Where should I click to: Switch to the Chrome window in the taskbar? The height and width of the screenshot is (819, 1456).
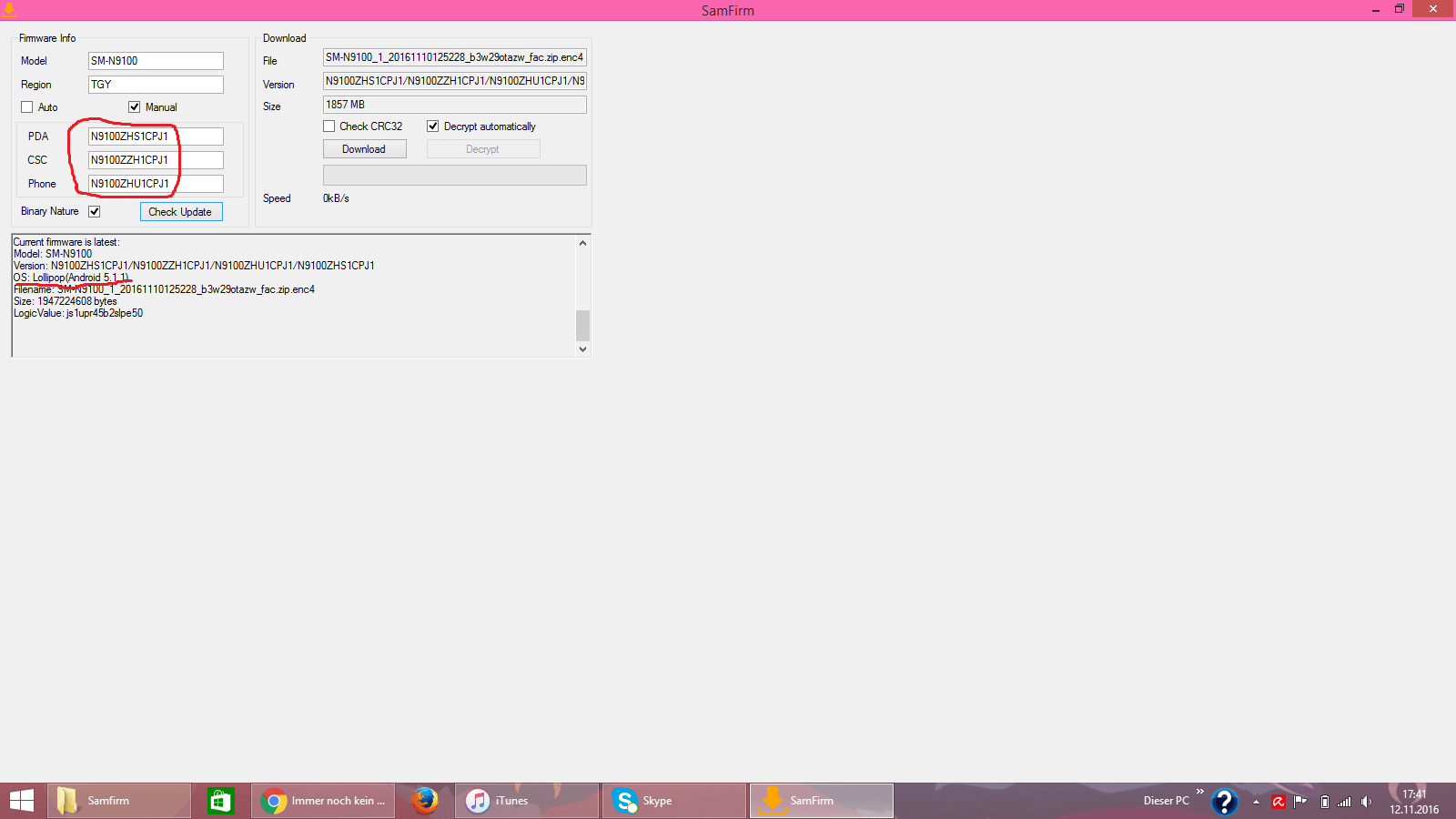[x=323, y=801]
